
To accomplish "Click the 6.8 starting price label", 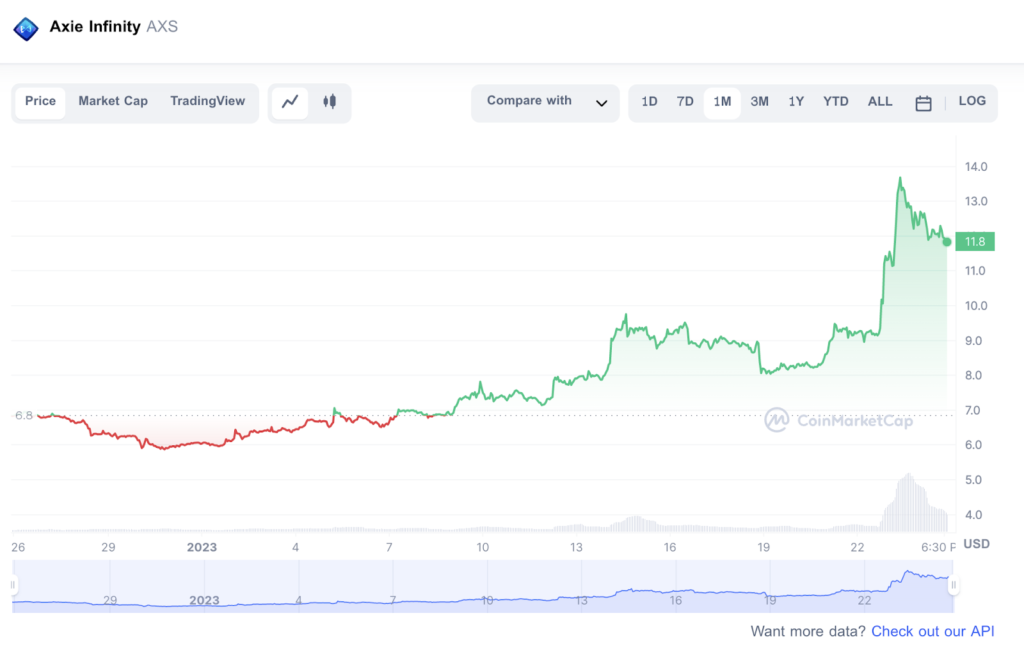I will (24, 415).
